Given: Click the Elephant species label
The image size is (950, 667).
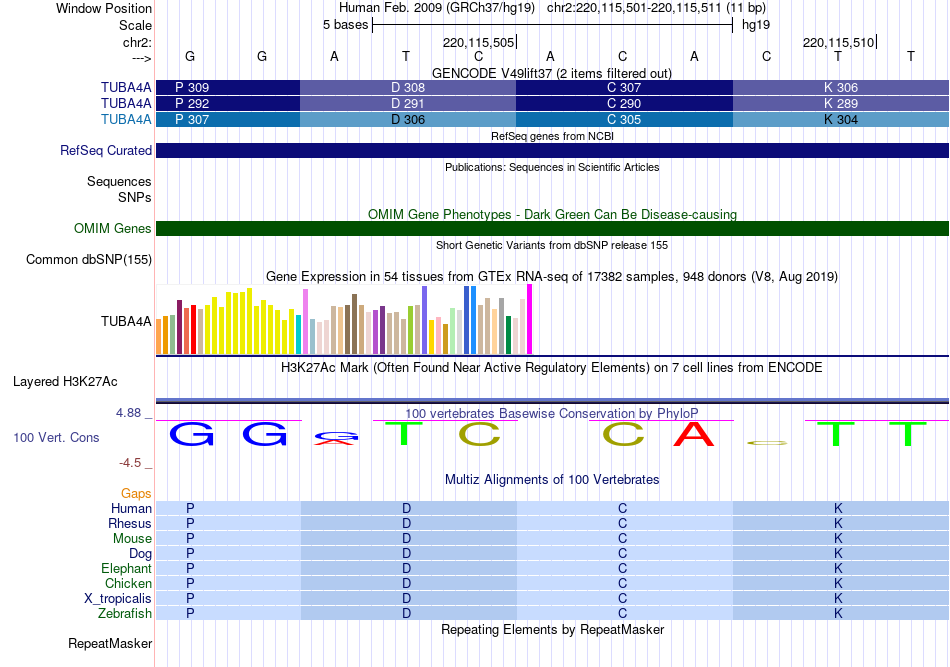Looking at the screenshot, I should tap(126, 568).
